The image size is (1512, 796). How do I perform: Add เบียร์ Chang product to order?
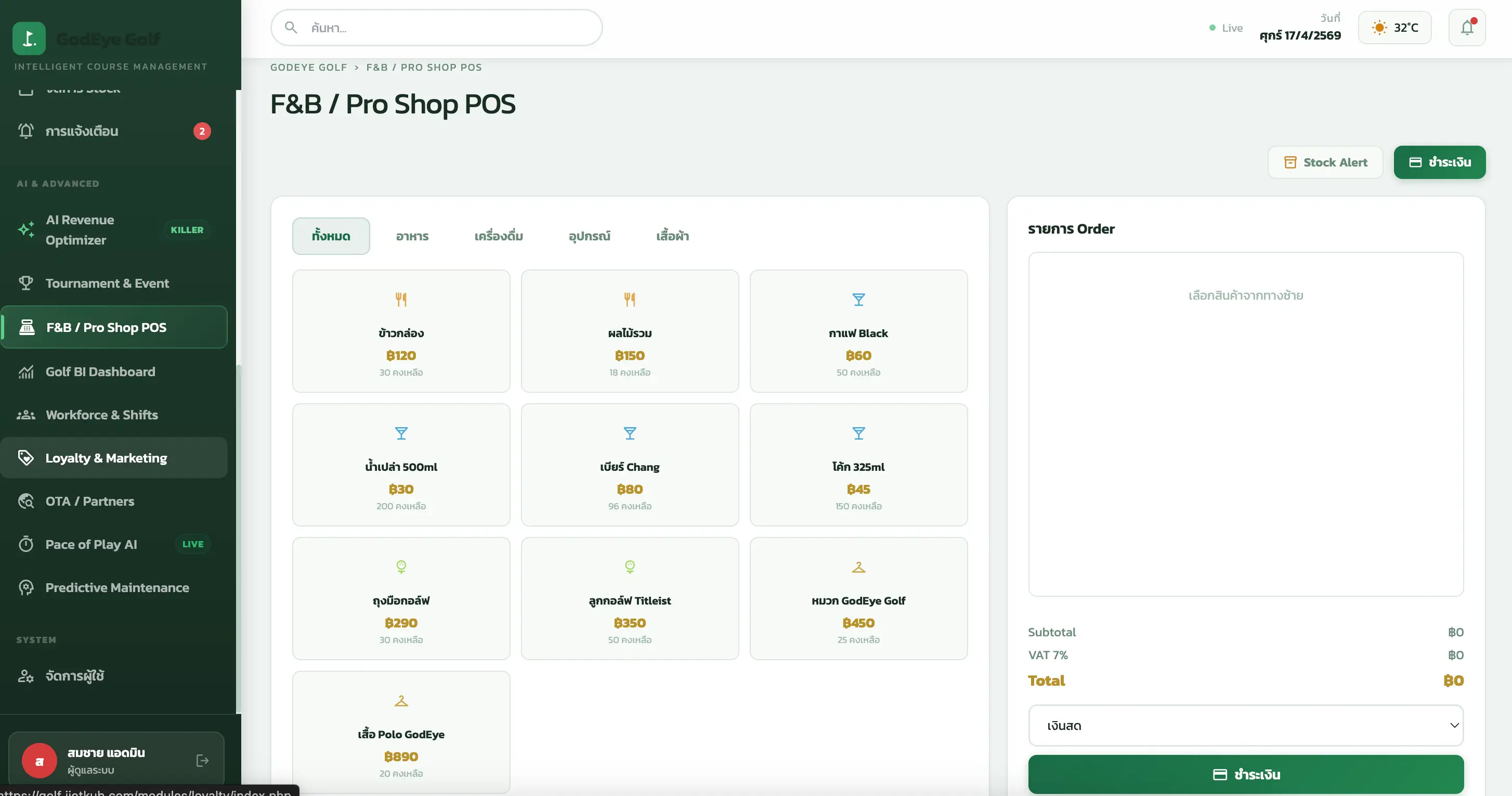click(630, 465)
